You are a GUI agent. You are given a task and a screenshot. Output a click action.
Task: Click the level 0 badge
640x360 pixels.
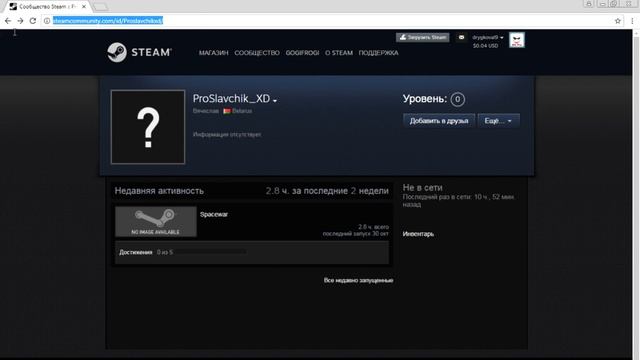(x=458, y=99)
